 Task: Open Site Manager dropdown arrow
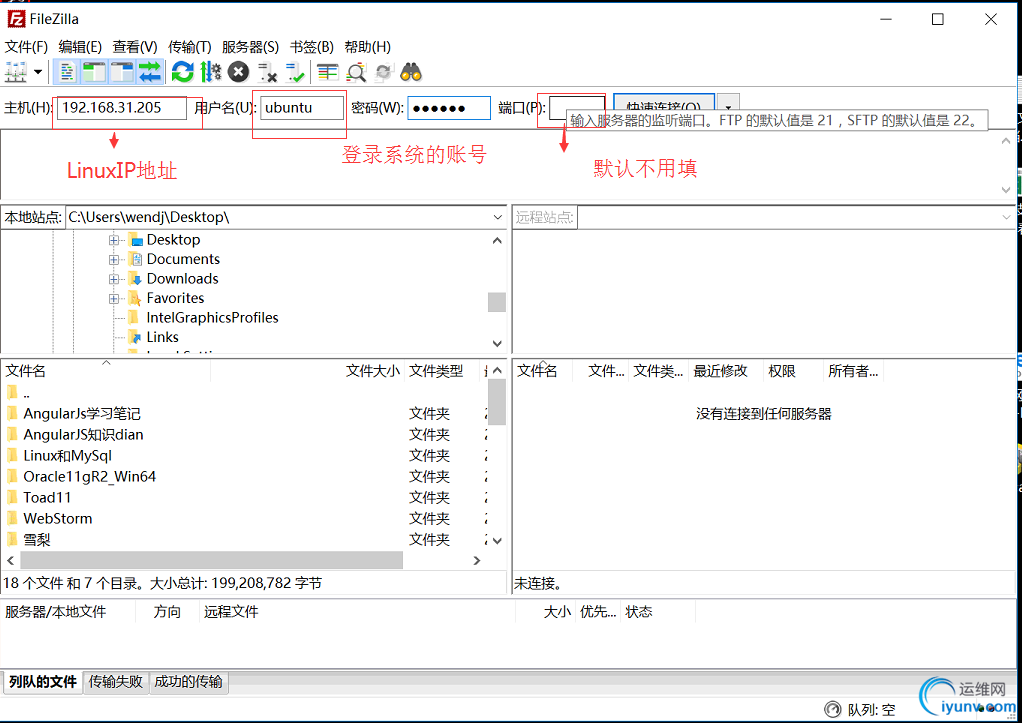[38, 72]
